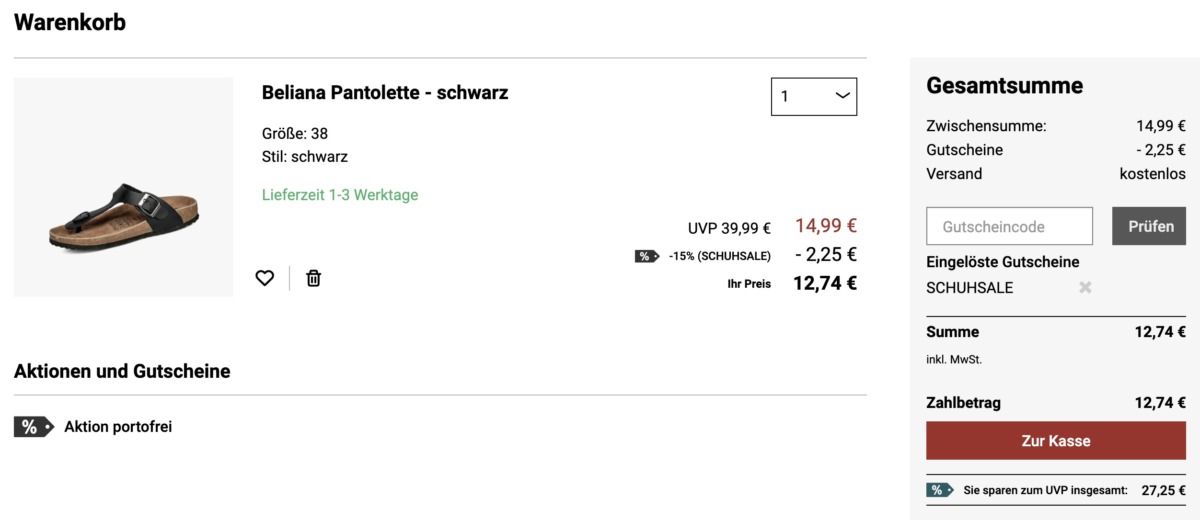This screenshot has width=1200, height=520.
Task: Click the Lieferzeit 1-3 Werktage text
Action: [x=340, y=195]
